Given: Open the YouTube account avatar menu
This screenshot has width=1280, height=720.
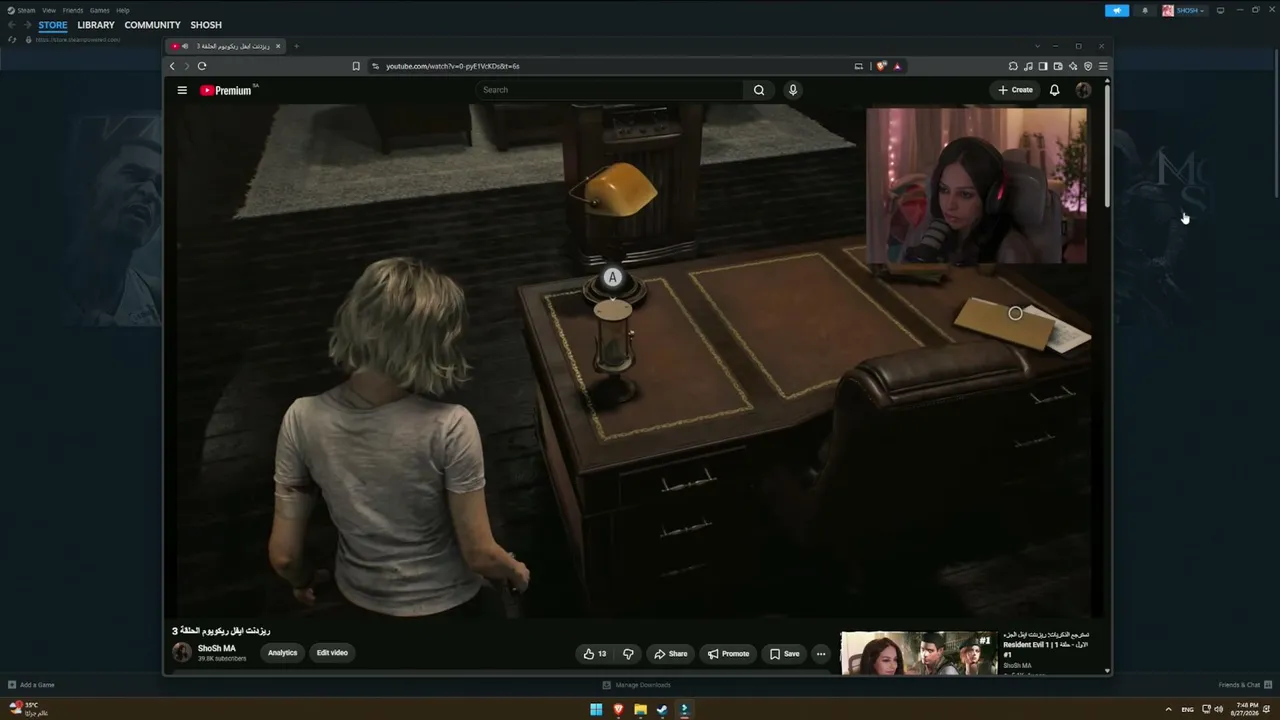Looking at the screenshot, I should point(1083,90).
